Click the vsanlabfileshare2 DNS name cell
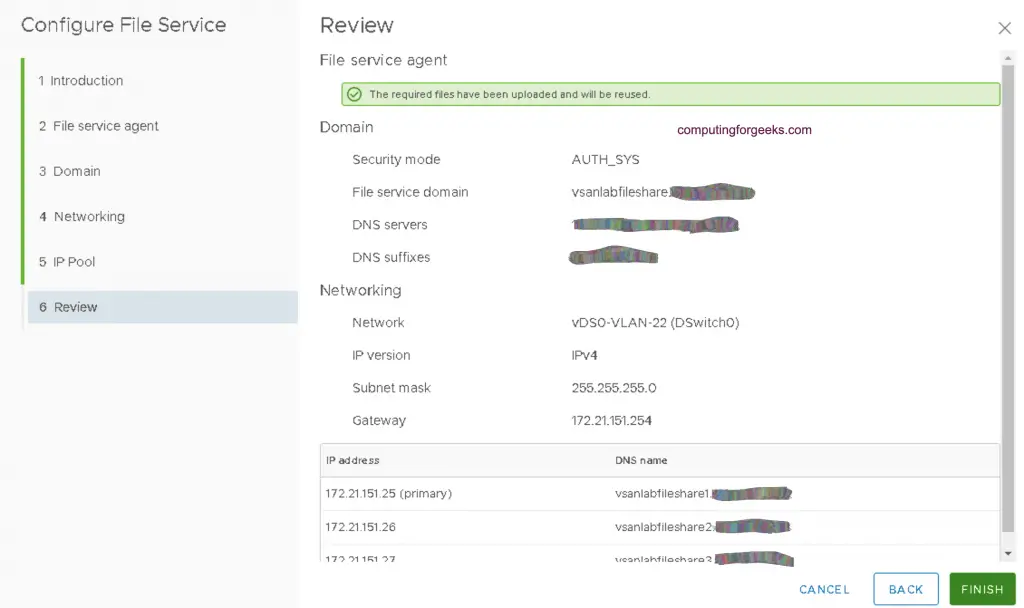Screen dimensions: 1024x608 pos(703,526)
